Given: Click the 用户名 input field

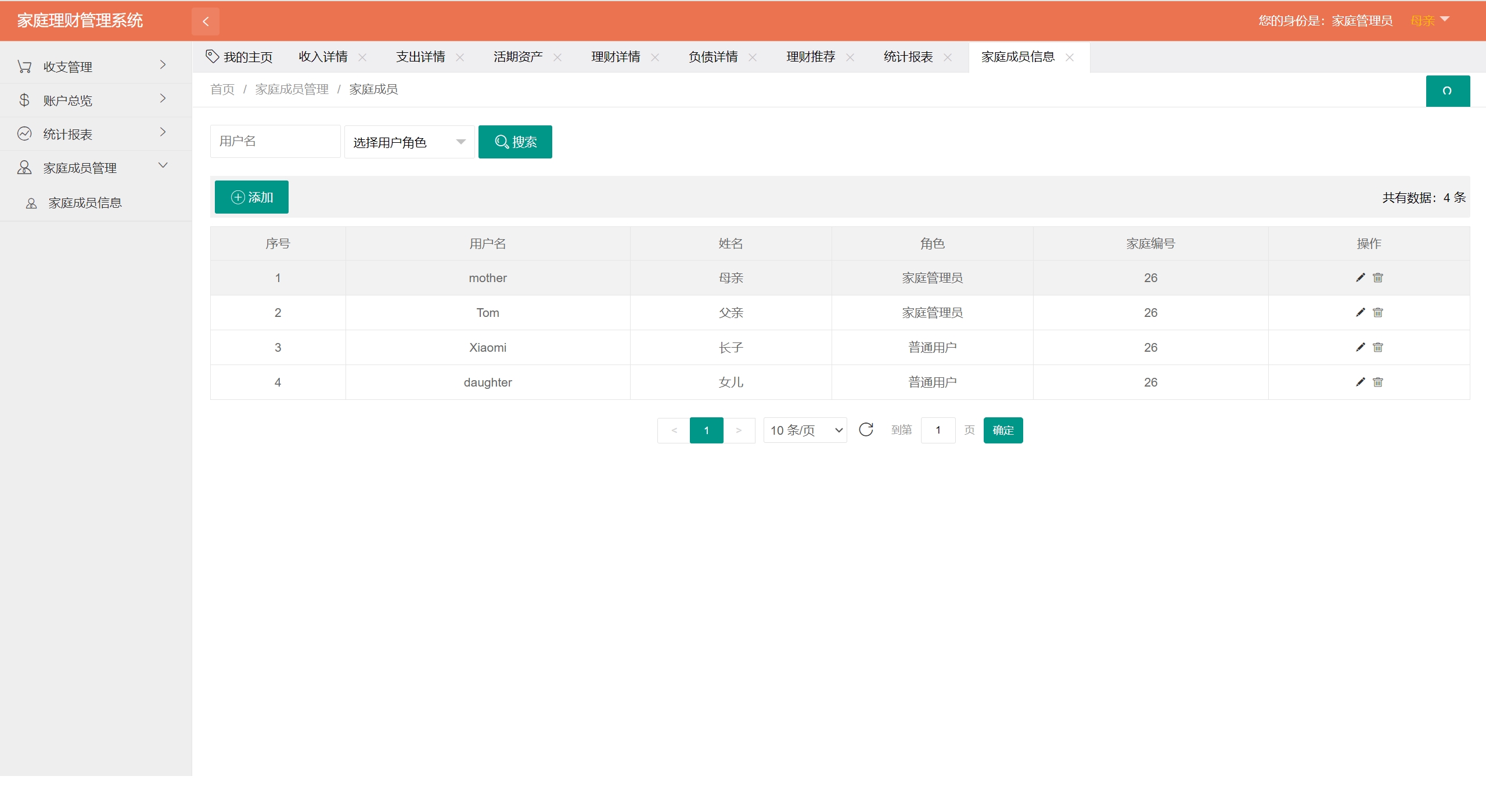Looking at the screenshot, I should (275, 142).
